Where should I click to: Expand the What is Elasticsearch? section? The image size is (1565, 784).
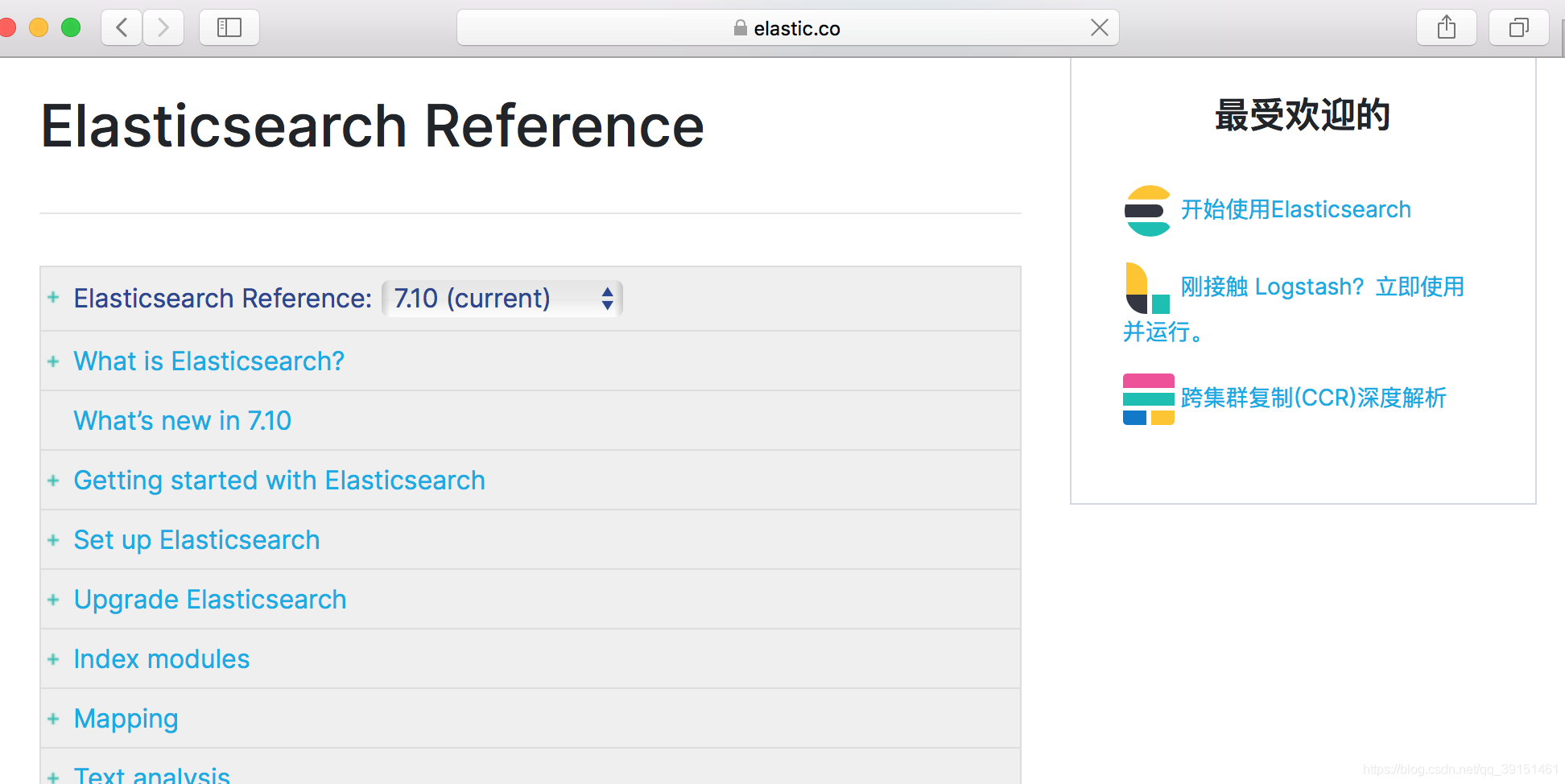53,361
